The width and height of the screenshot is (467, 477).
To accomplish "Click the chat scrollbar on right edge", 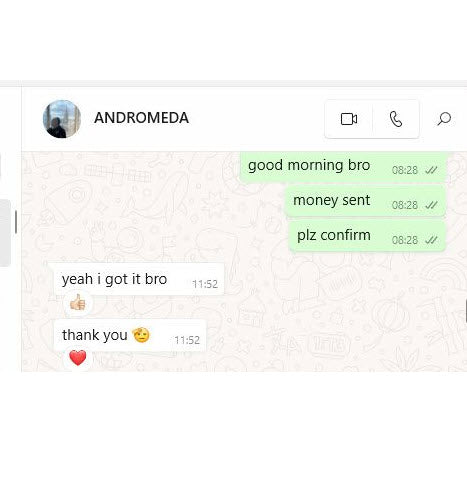I will (x=466, y=310).
